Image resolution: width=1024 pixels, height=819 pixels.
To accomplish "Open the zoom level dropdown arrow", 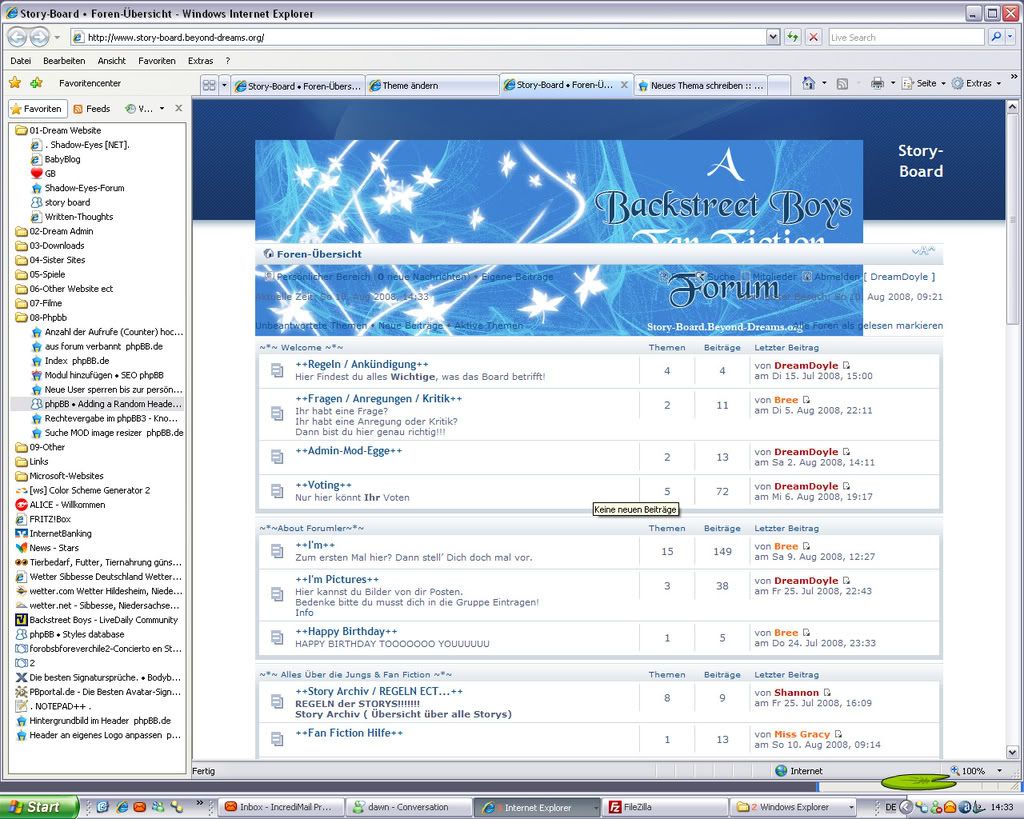I will pyautogui.click(x=999, y=771).
